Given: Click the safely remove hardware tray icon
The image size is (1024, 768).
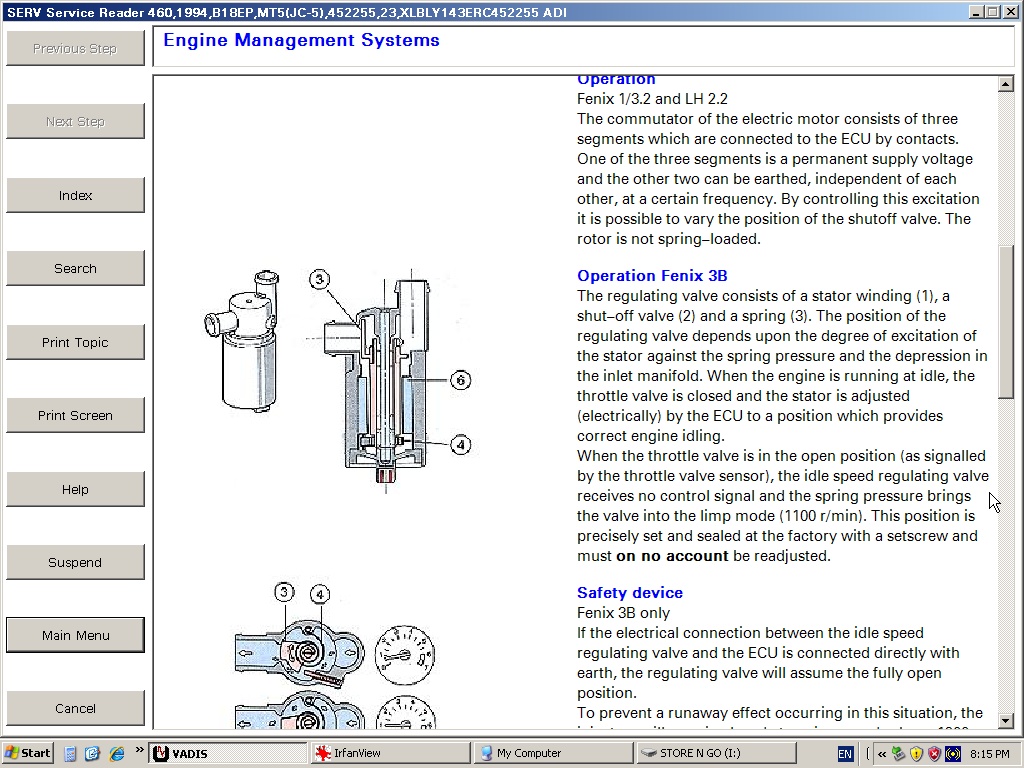Looking at the screenshot, I should tap(899, 754).
